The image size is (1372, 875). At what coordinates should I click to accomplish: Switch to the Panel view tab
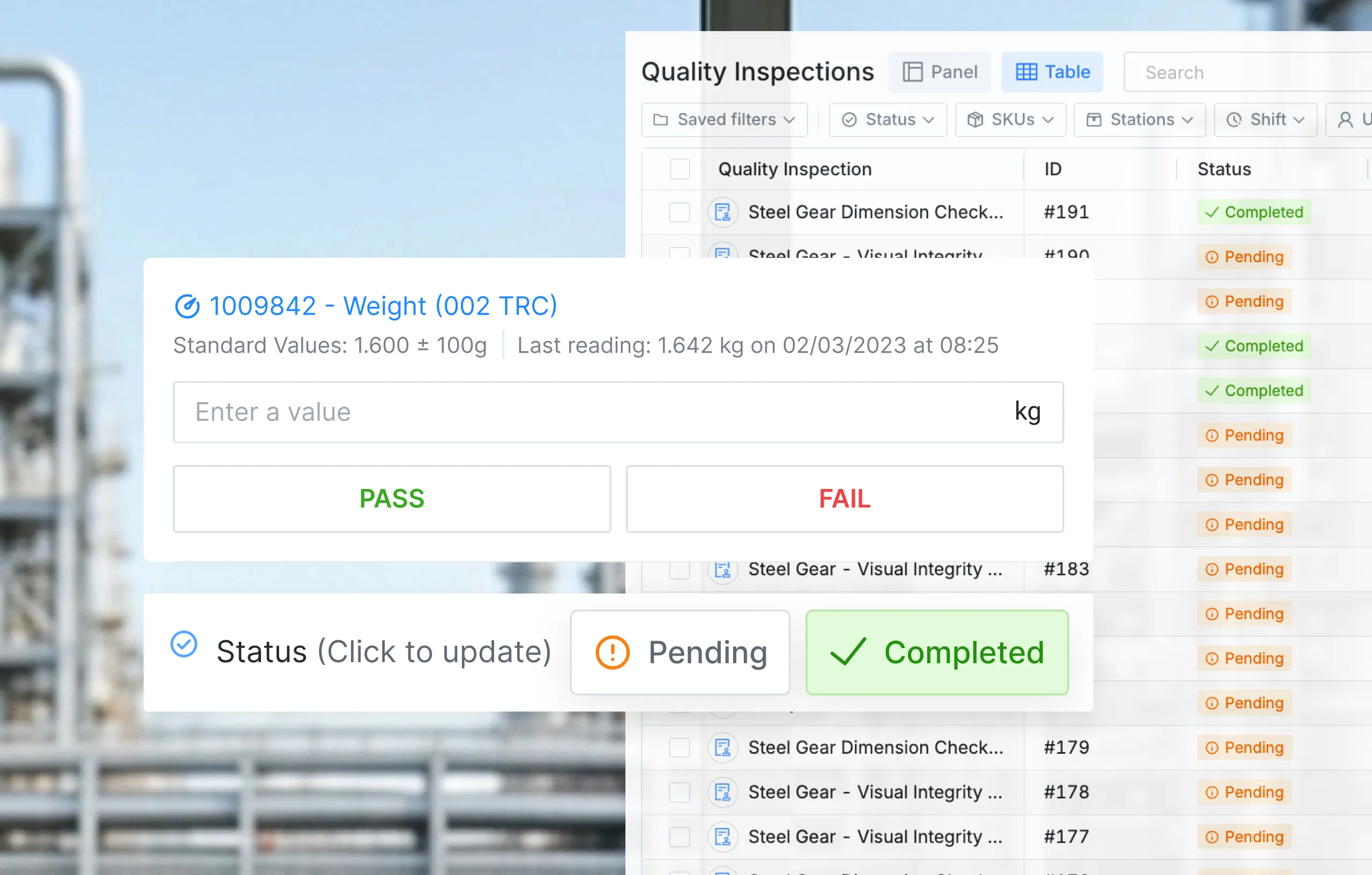[x=939, y=72]
